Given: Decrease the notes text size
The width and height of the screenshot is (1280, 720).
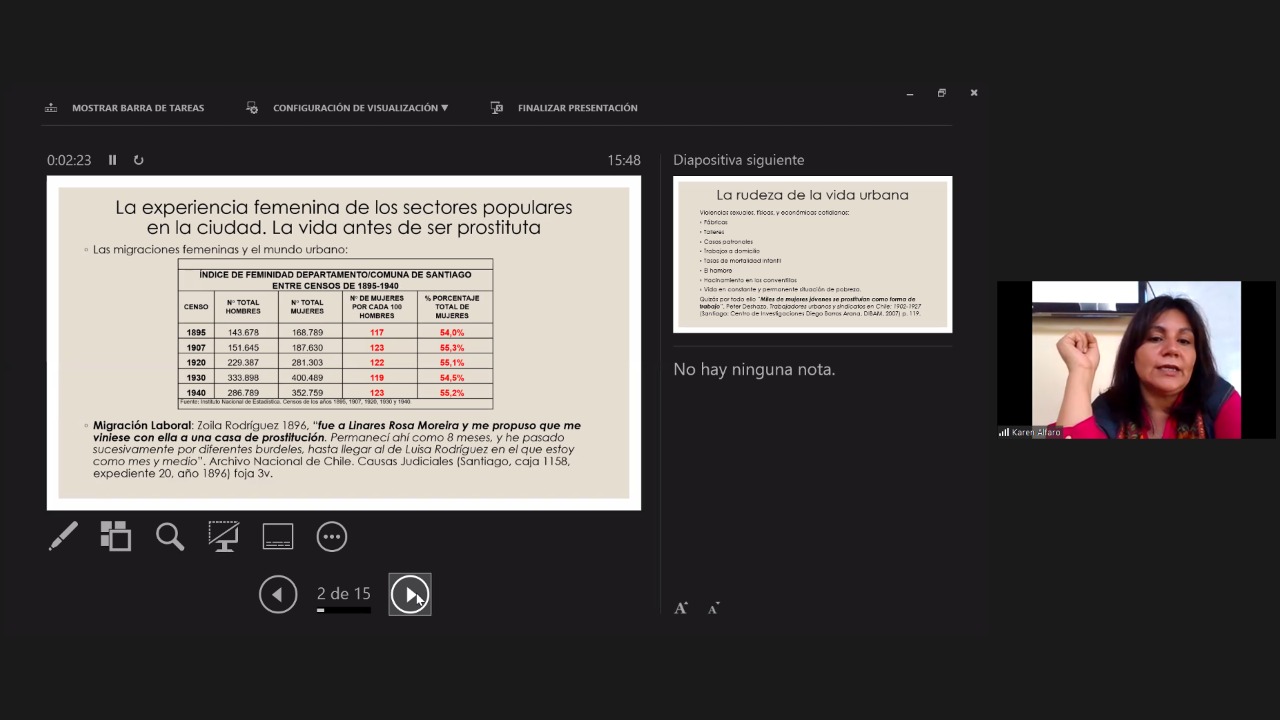Looking at the screenshot, I should tap(713, 608).
